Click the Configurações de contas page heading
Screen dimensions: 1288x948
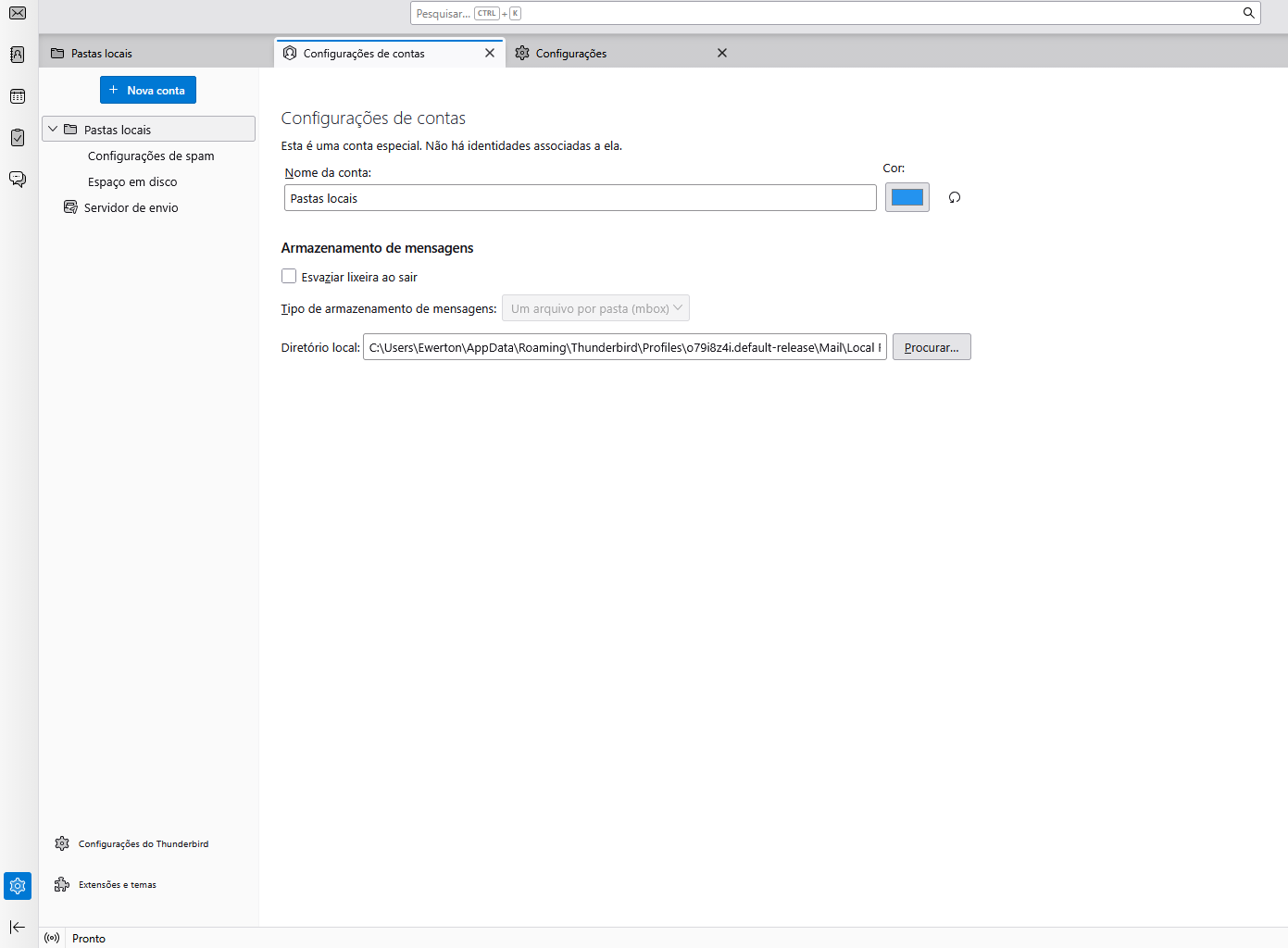tap(373, 118)
